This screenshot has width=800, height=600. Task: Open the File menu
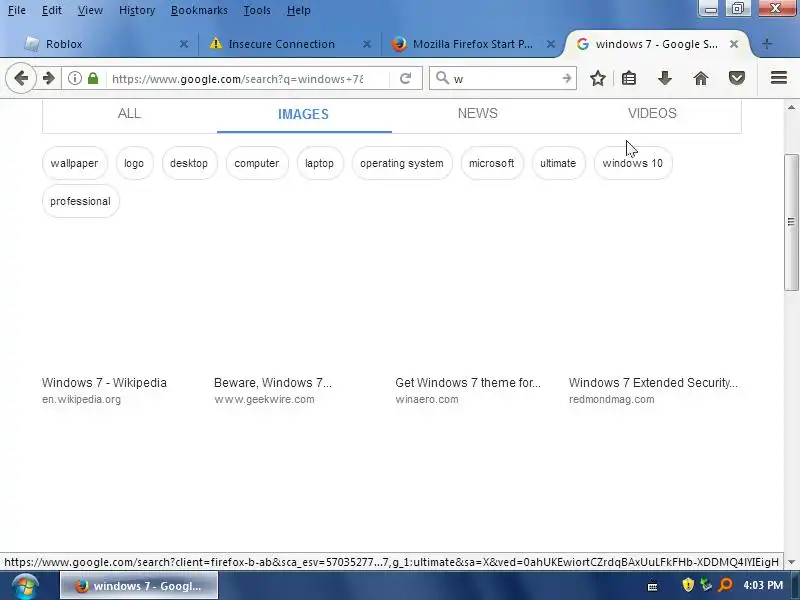(17, 10)
